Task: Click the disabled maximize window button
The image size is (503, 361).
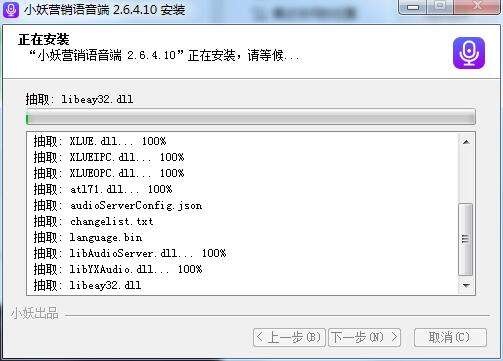Action: click(x=440, y=7)
